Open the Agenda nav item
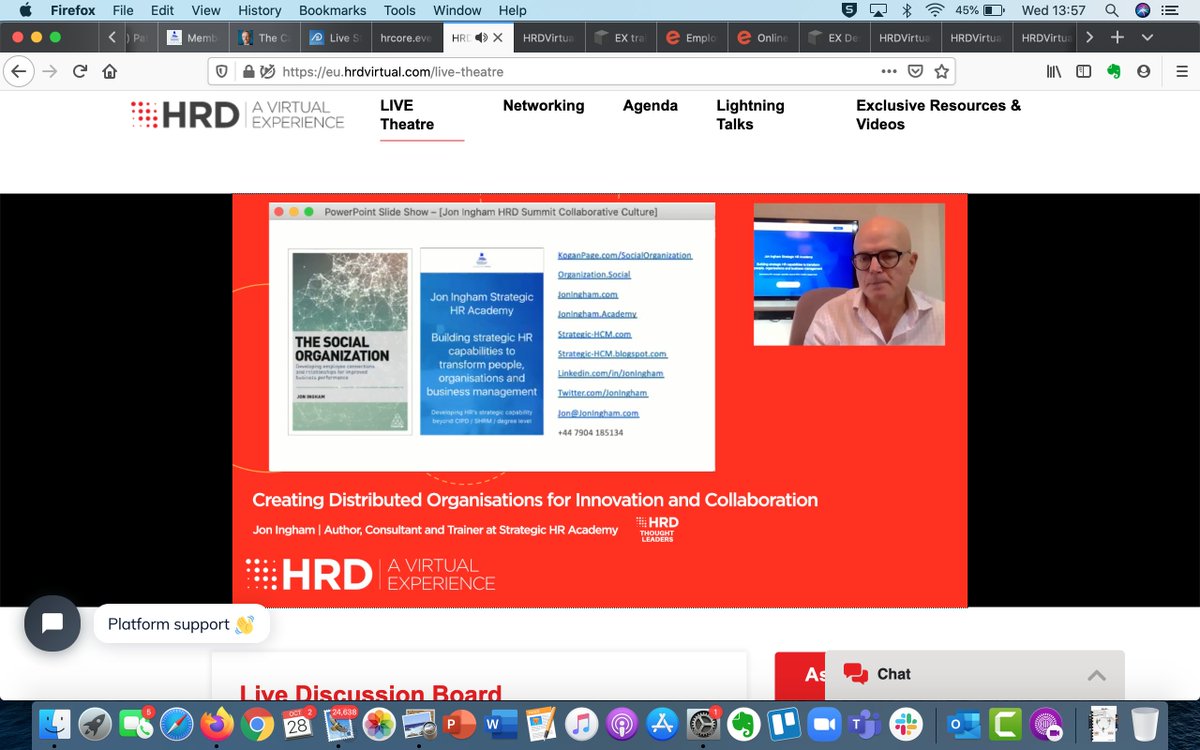 [x=650, y=106]
